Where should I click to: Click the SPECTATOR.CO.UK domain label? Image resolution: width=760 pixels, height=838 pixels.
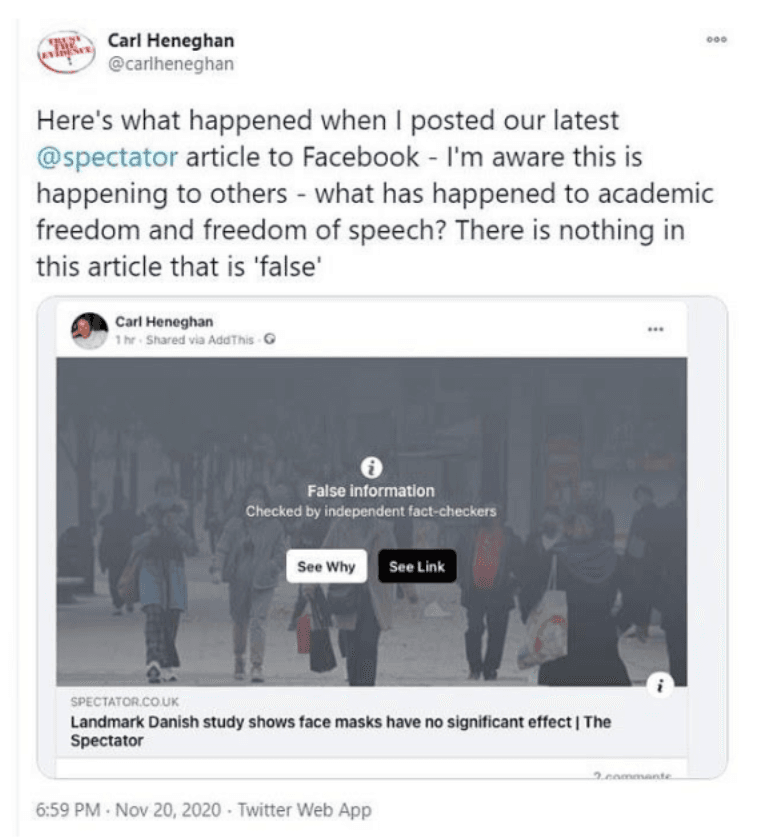point(124,703)
